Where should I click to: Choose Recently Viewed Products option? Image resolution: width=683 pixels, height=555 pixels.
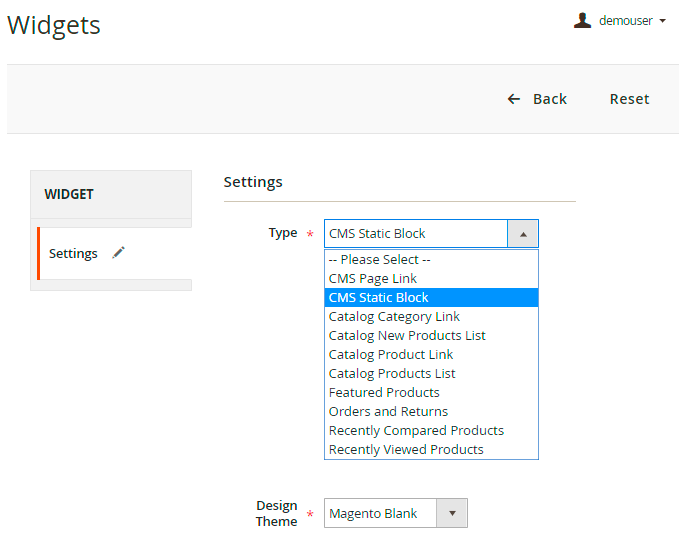point(431,450)
